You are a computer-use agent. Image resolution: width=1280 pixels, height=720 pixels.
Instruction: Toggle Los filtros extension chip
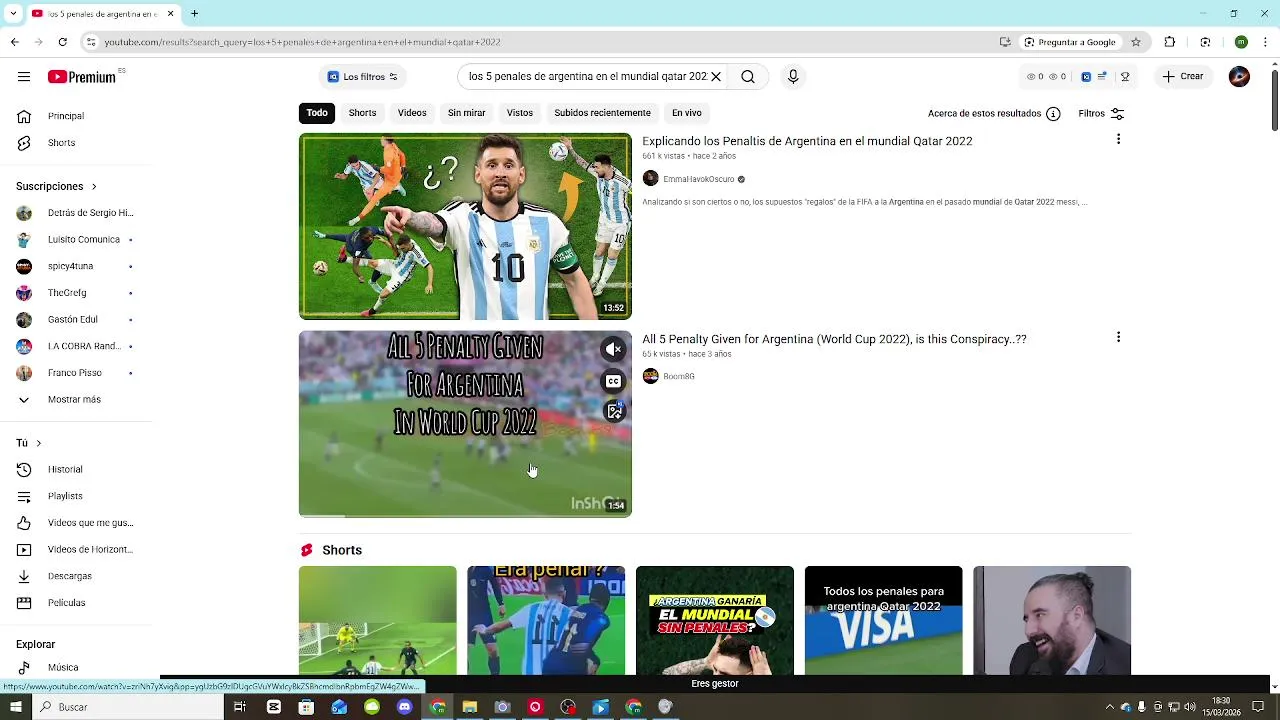pyautogui.click(x=362, y=77)
